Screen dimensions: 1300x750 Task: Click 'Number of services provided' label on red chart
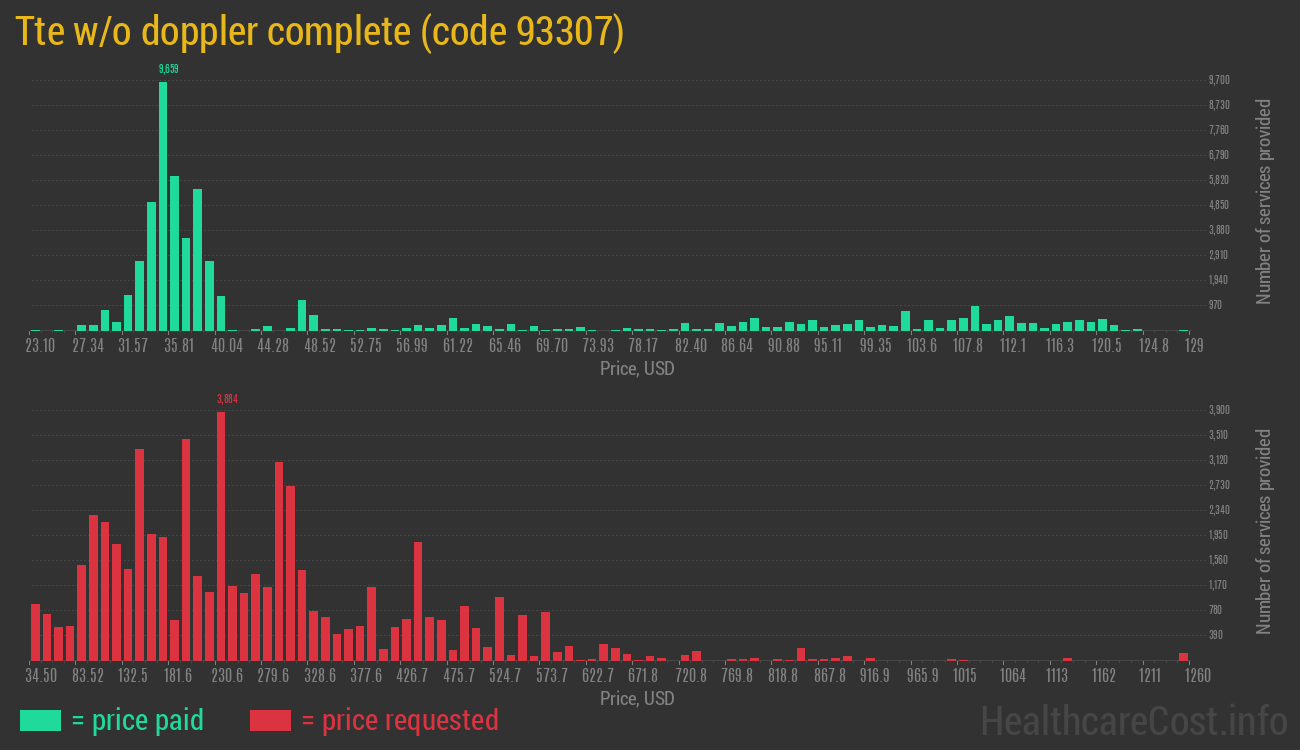1264,528
